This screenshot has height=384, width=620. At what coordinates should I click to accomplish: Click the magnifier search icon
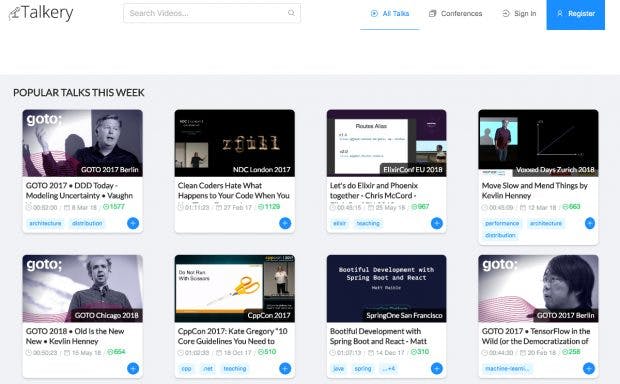291,13
